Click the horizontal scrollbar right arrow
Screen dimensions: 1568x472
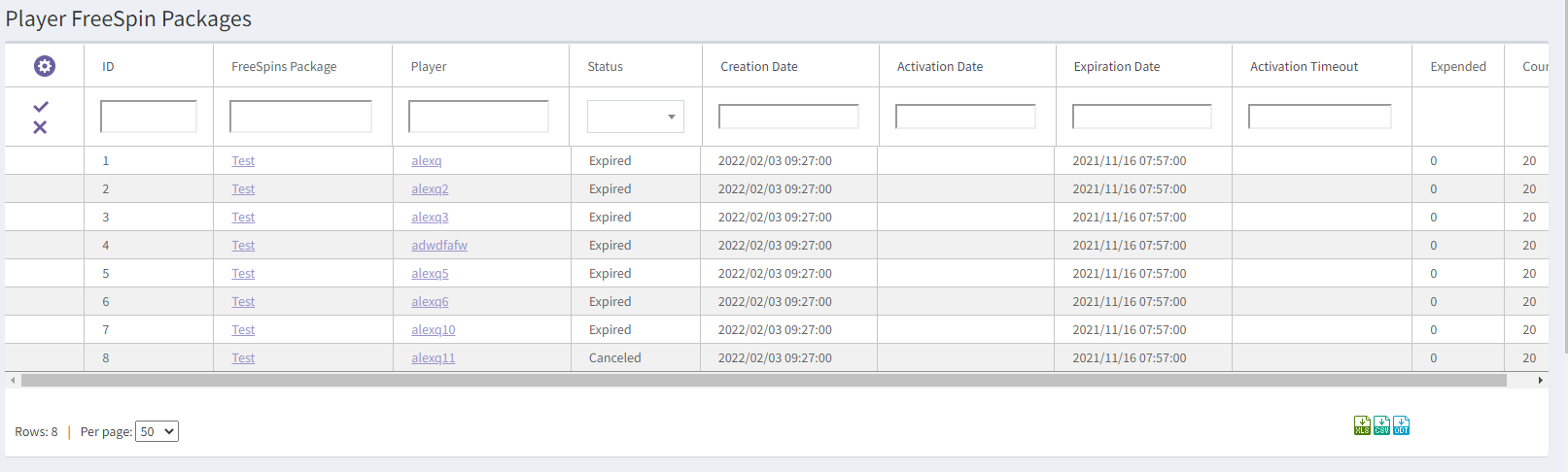click(1540, 380)
